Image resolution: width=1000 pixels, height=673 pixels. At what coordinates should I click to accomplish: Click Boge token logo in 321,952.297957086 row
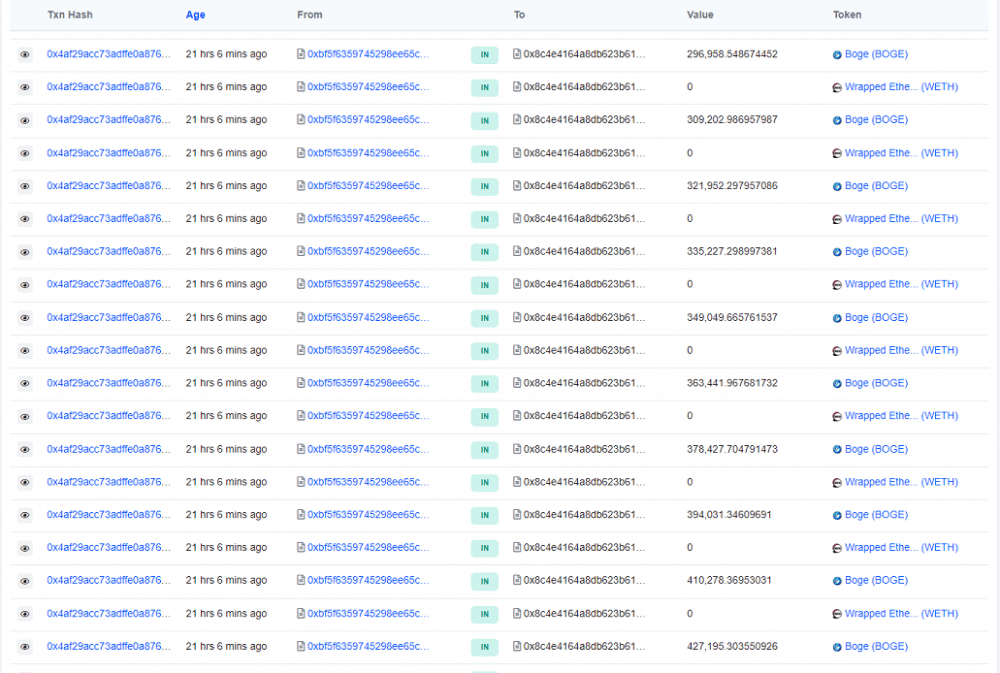(837, 186)
